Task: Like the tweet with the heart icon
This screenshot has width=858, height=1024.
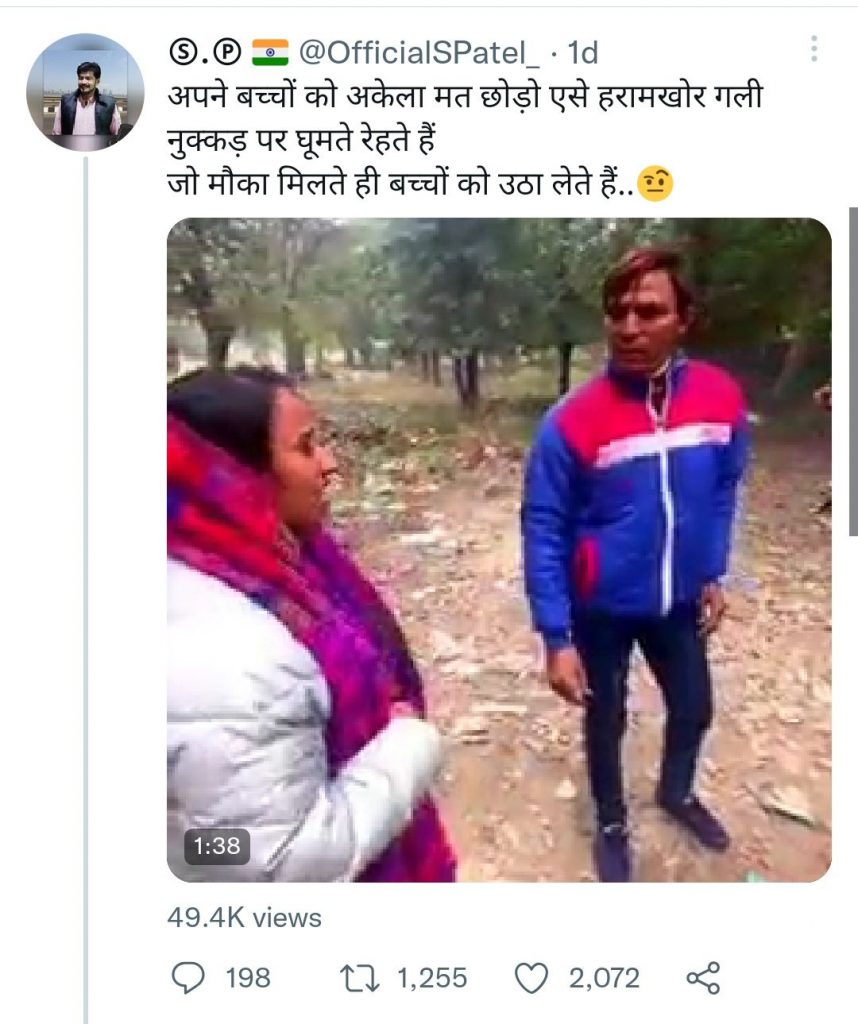Action: click(x=531, y=978)
